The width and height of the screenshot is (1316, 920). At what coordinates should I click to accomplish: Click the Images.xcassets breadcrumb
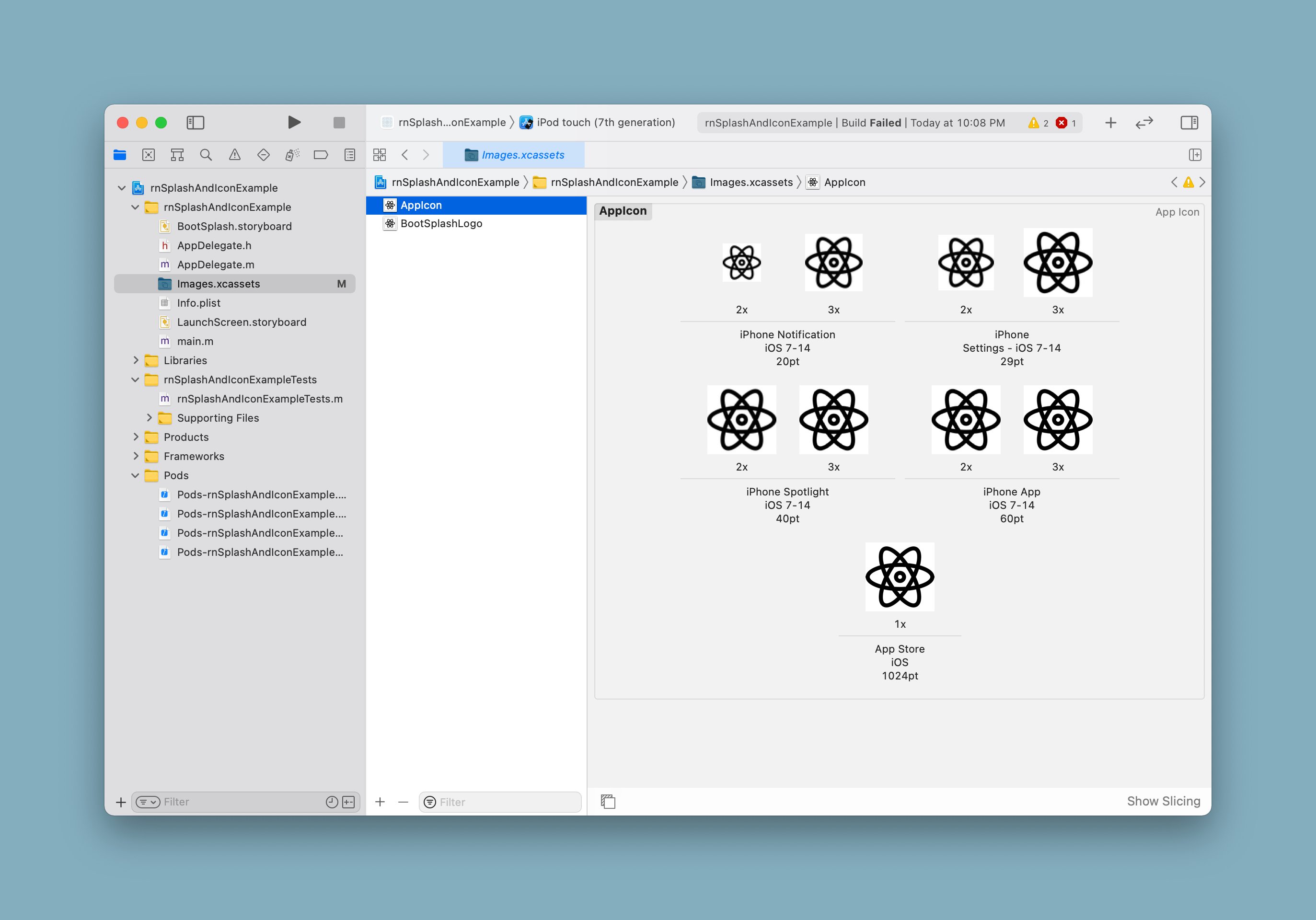click(743, 182)
